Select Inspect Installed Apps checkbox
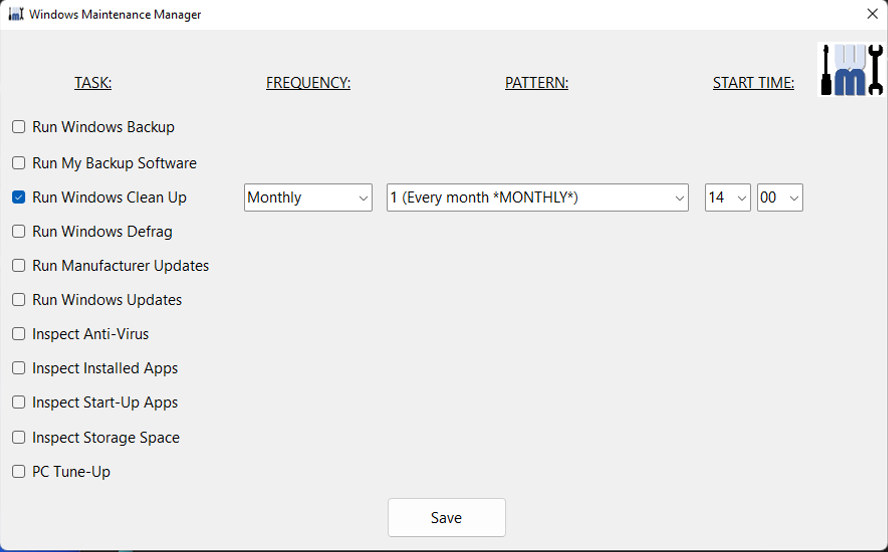Screen dimensions: 888x552 point(19,368)
